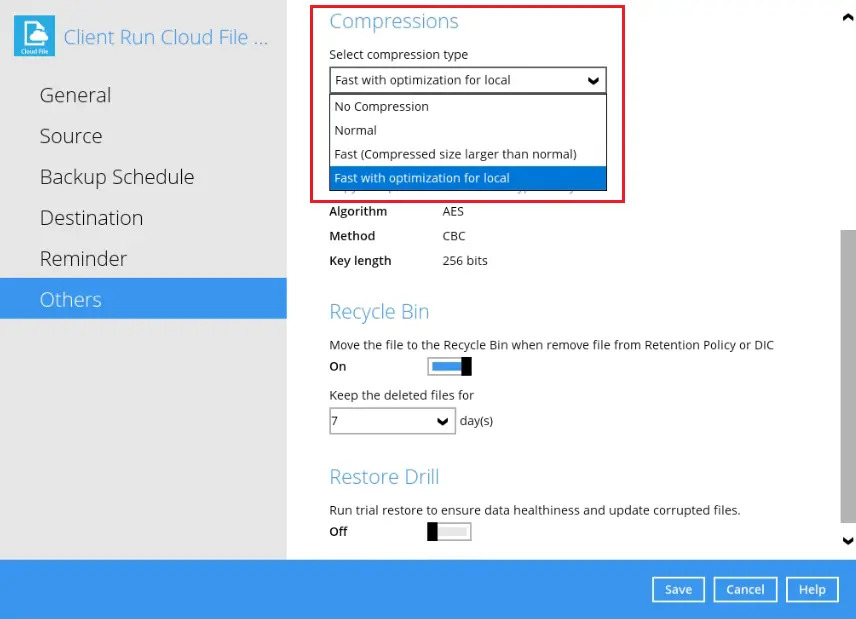856x619 pixels.
Task: Open Help
Action: pyautogui.click(x=811, y=590)
